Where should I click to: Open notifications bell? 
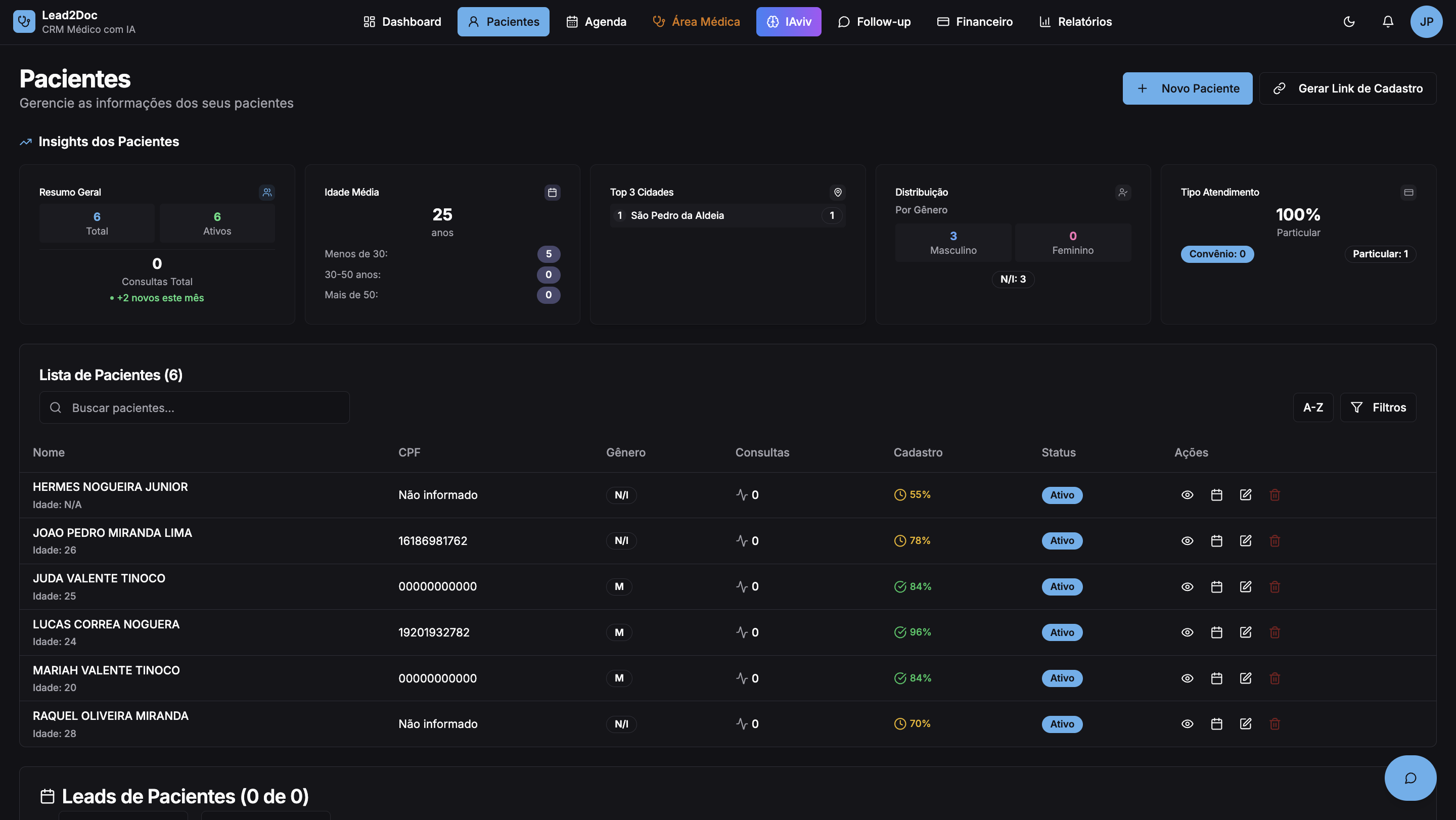pos(1388,21)
